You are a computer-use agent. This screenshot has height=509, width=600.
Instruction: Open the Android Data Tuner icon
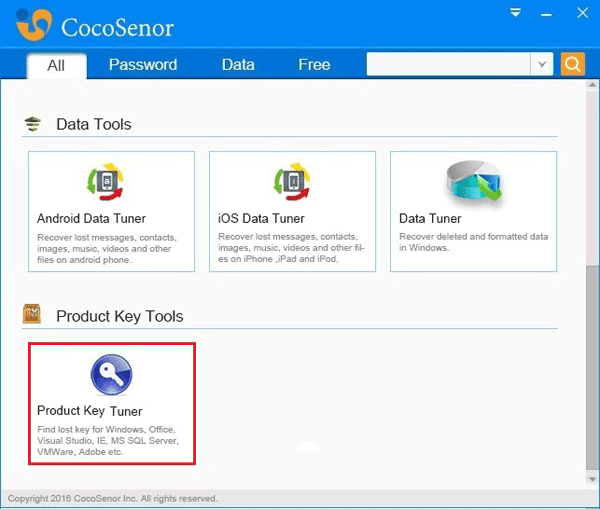pos(105,182)
